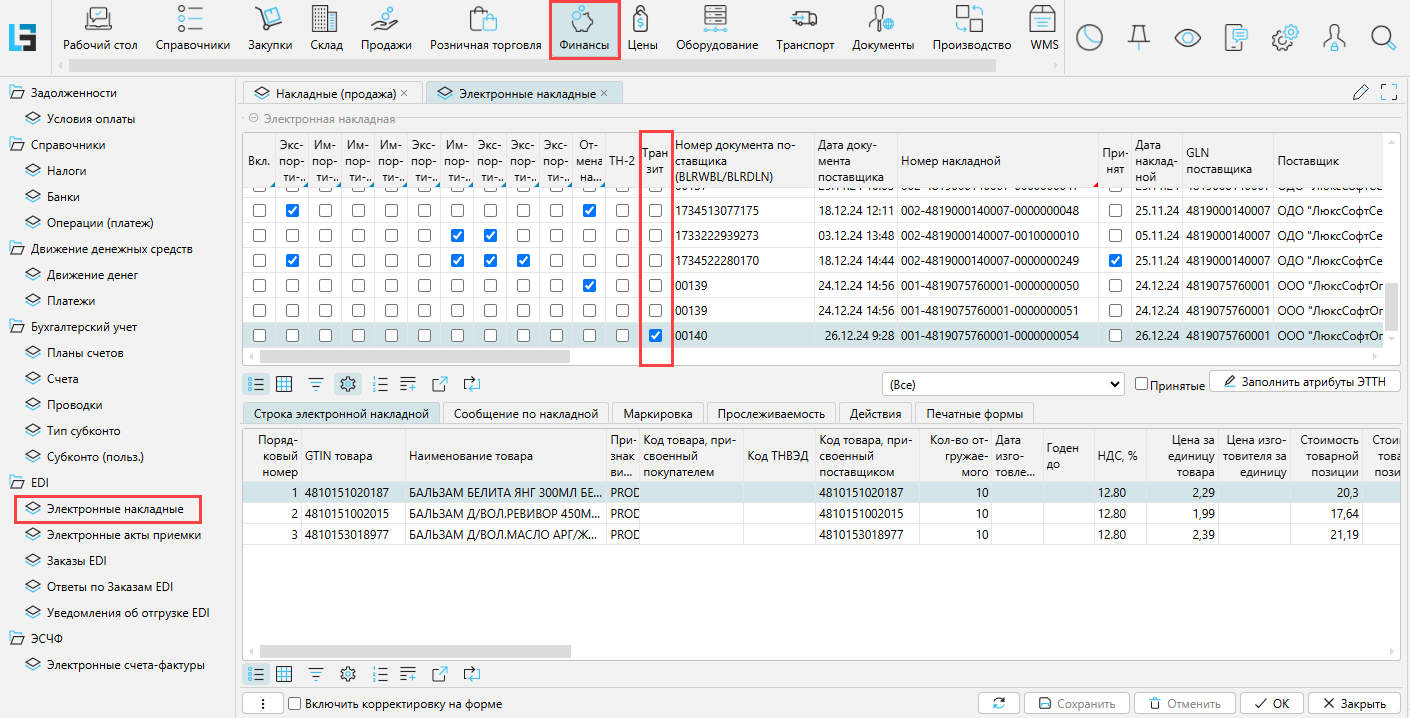This screenshot has width=1410, height=718.
Task: Open the (Все) filter dropdown
Action: coord(1003,384)
